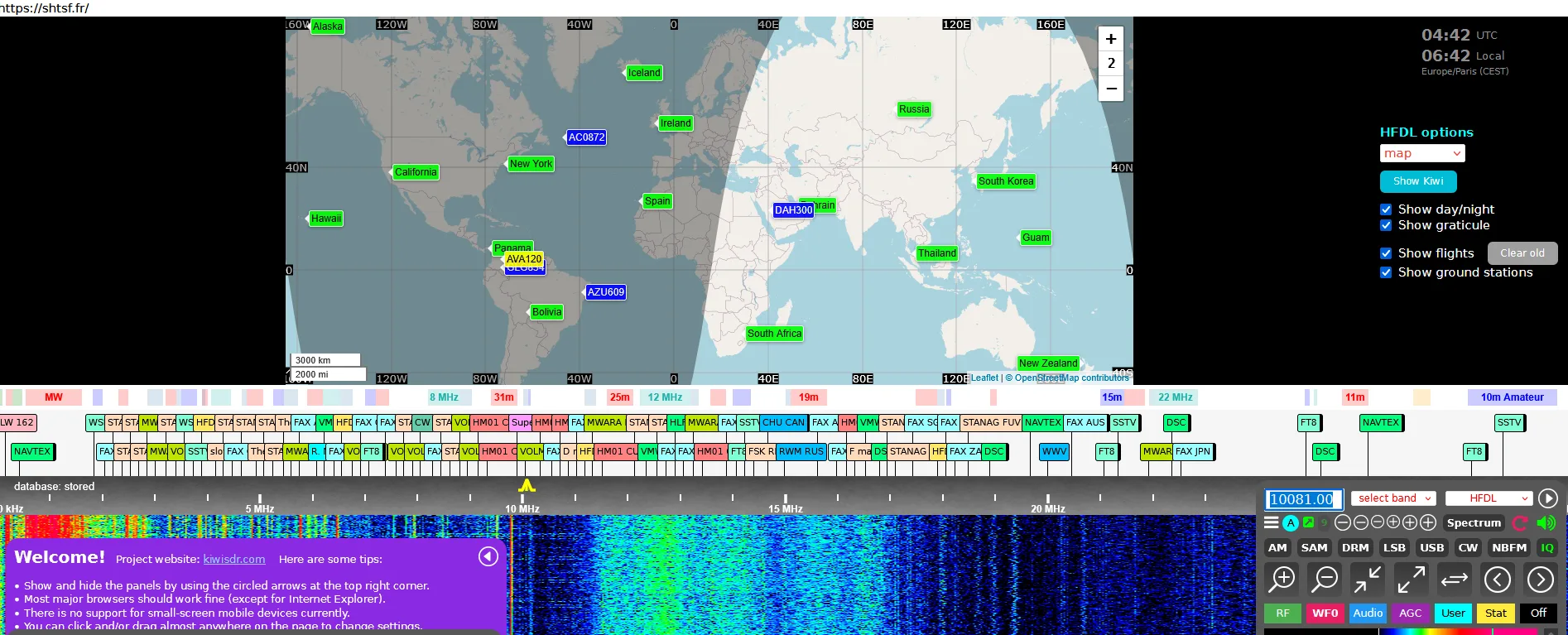Open the select band dropdown
1568x635 pixels.
(x=1394, y=498)
